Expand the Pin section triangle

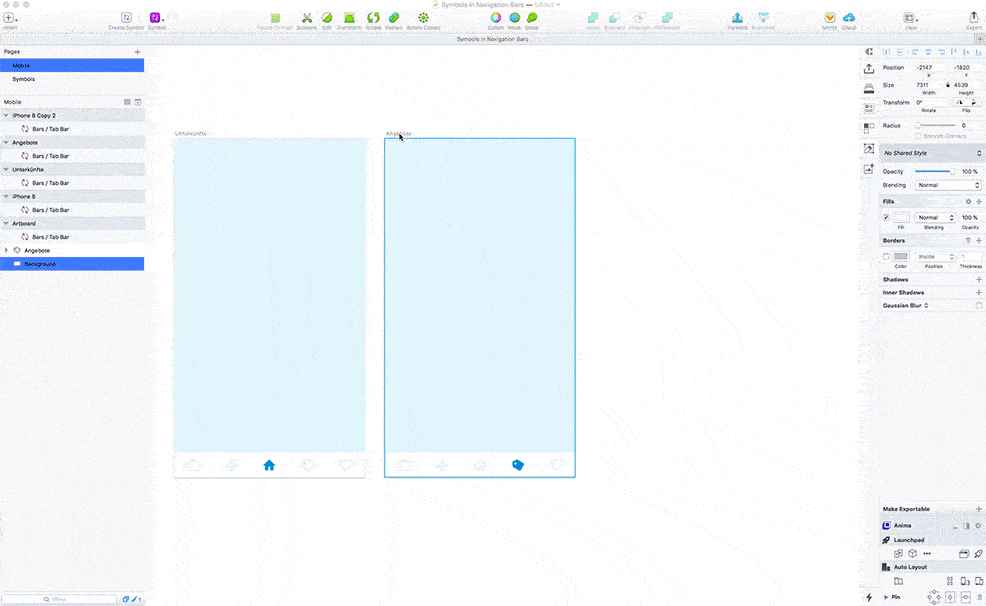[886, 597]
